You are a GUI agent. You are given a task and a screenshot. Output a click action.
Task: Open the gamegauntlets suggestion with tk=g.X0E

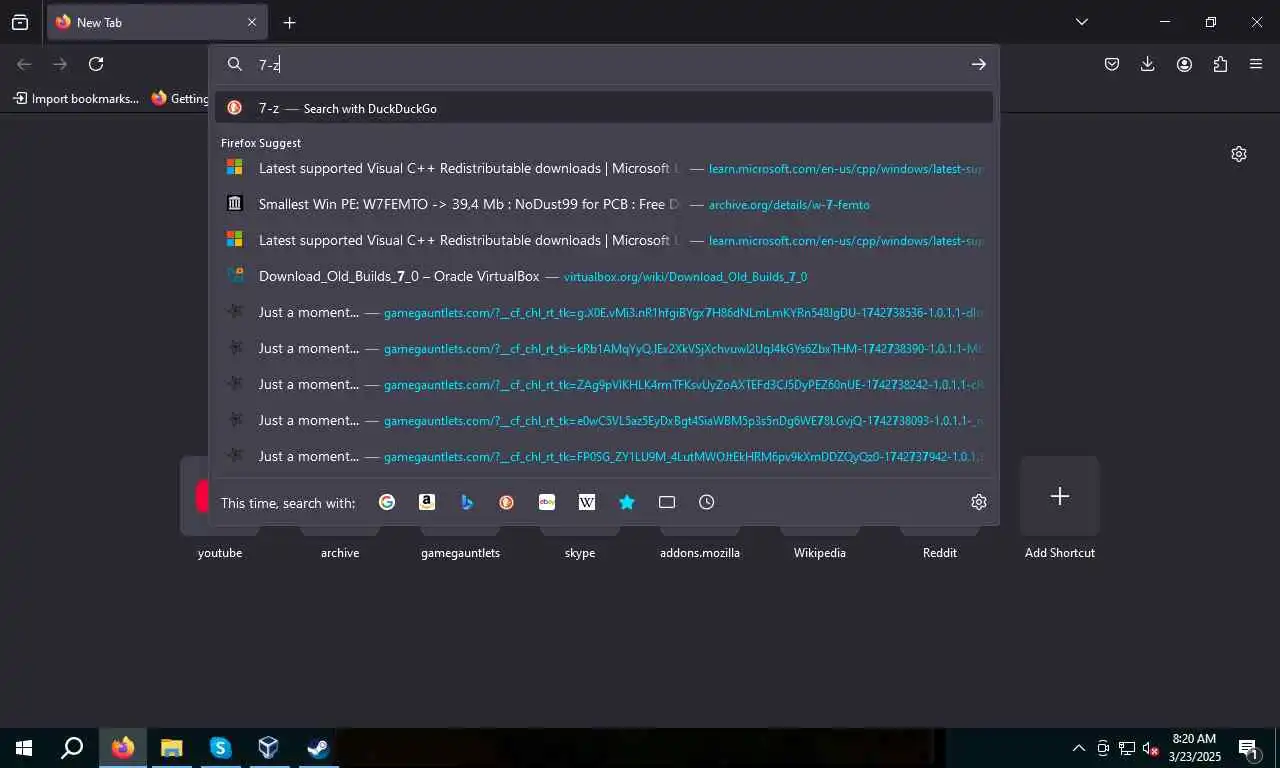pos(604,312)
